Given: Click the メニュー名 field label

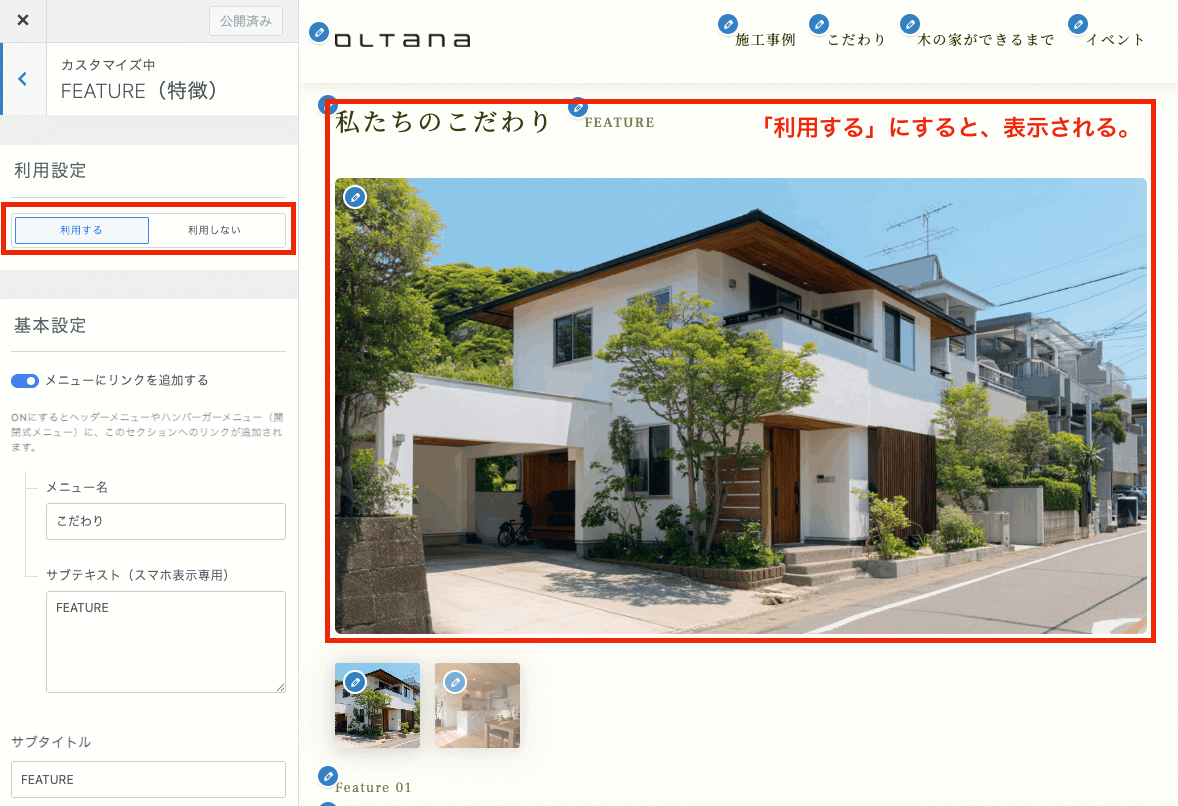Looking at the screenshot, I should (x=77, y=488).
